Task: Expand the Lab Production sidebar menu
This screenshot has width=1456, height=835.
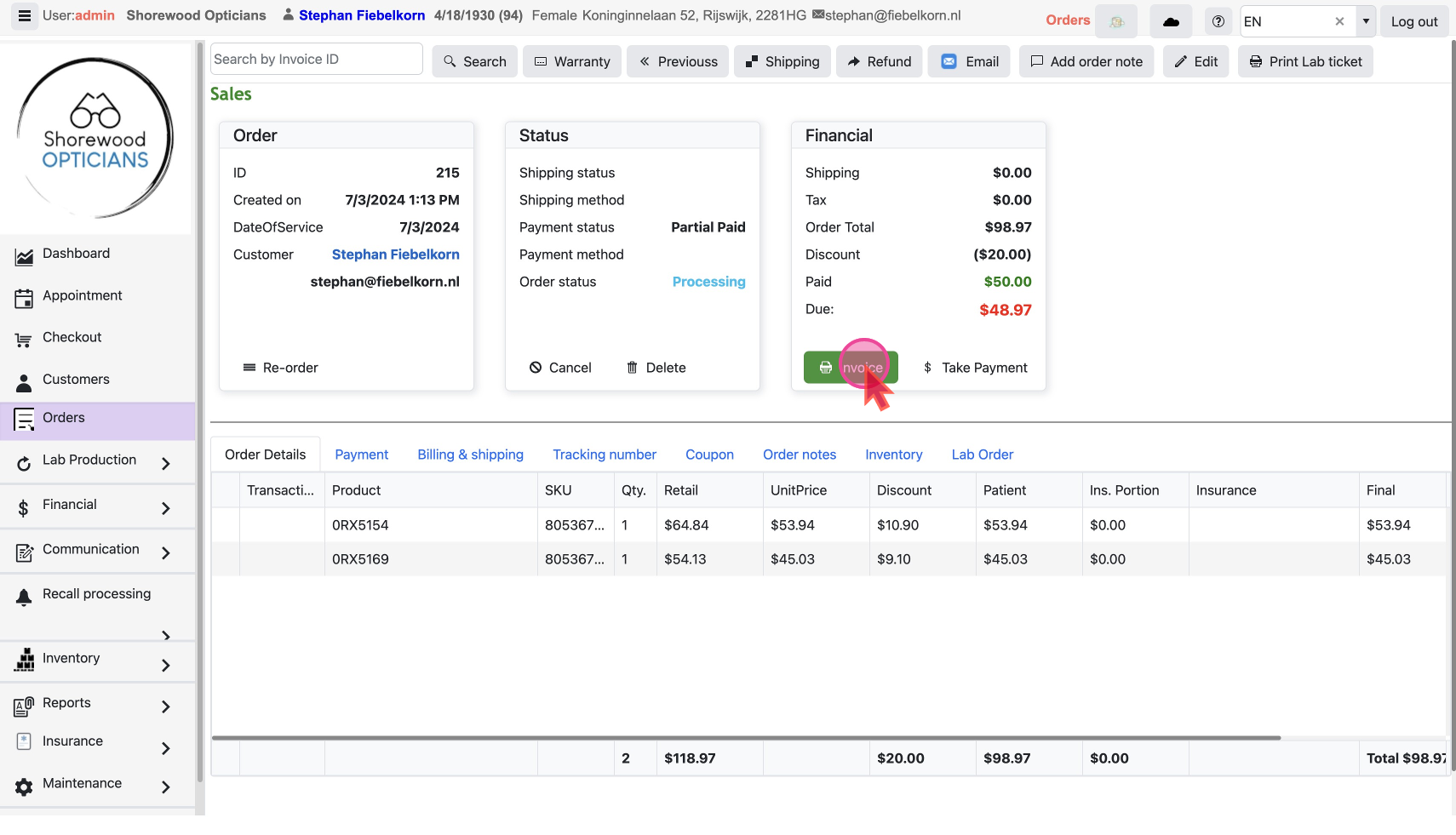Action: click(166, 463)
